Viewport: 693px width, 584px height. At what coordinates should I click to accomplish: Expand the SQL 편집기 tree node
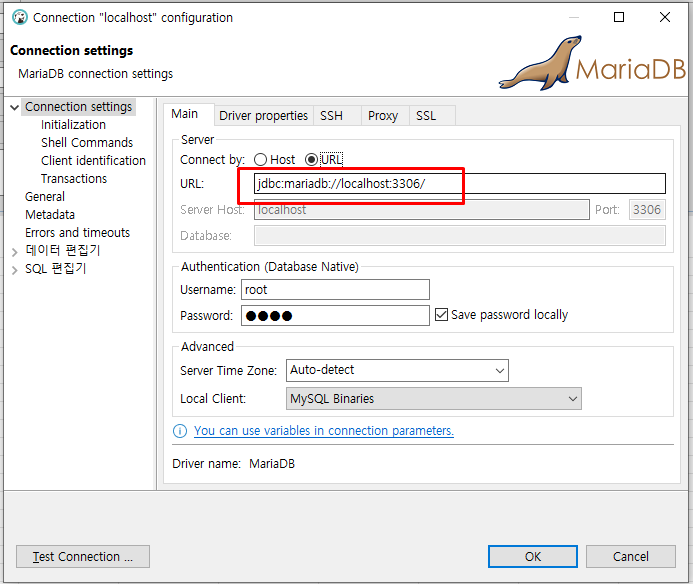point(15,270)
